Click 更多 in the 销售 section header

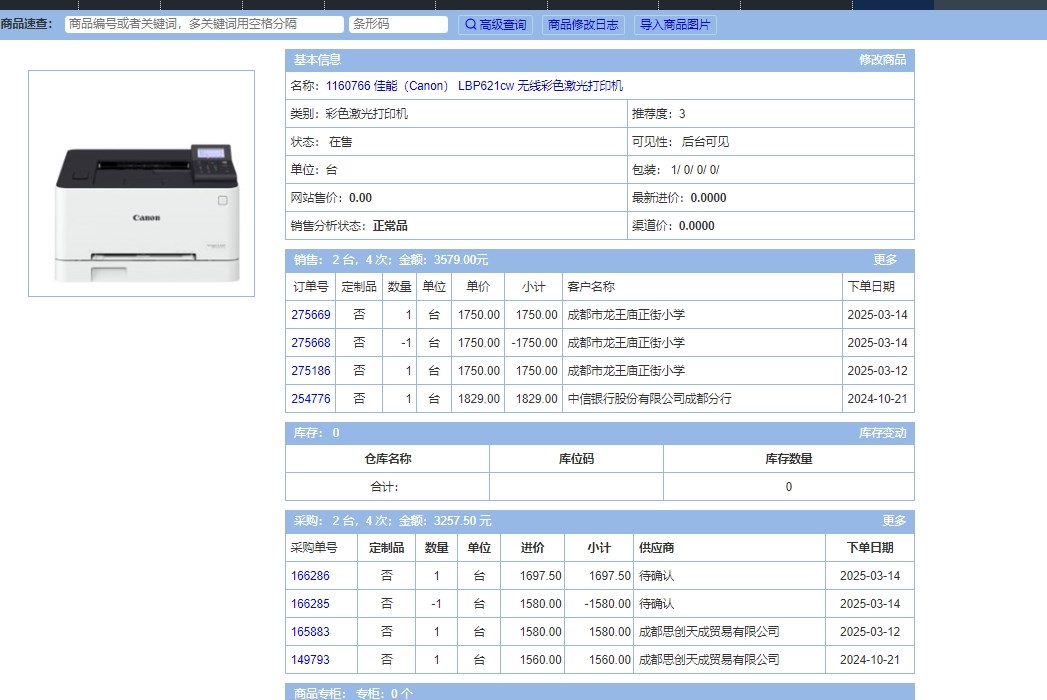(885, 260)
